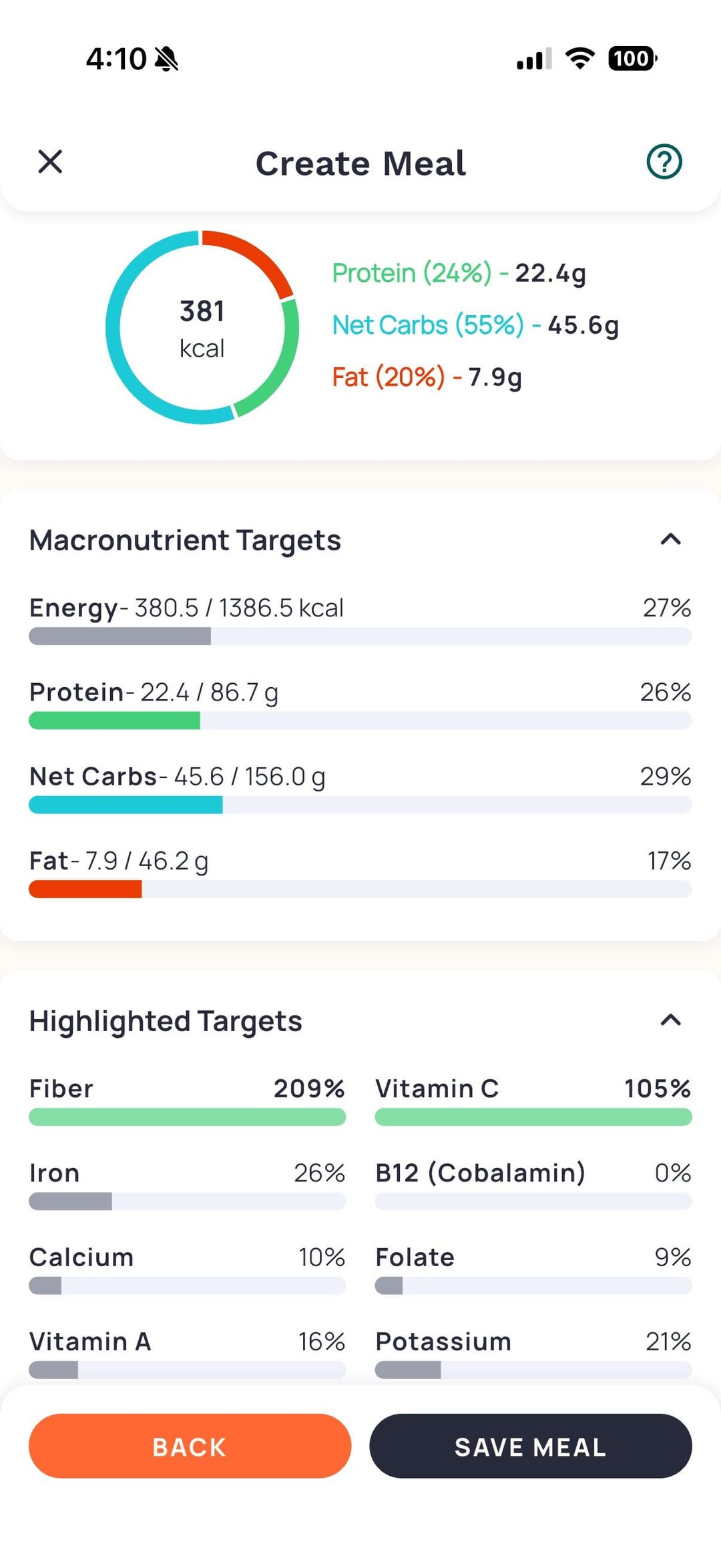Tap the 381 kcal donut chart
The image size is (721, 1568).
pos(202,327)
